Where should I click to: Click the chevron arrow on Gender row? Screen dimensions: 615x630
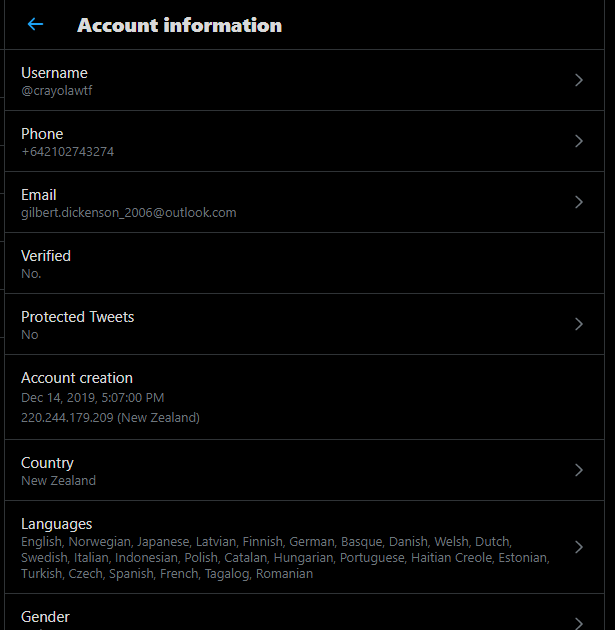[x=579, y=621]
